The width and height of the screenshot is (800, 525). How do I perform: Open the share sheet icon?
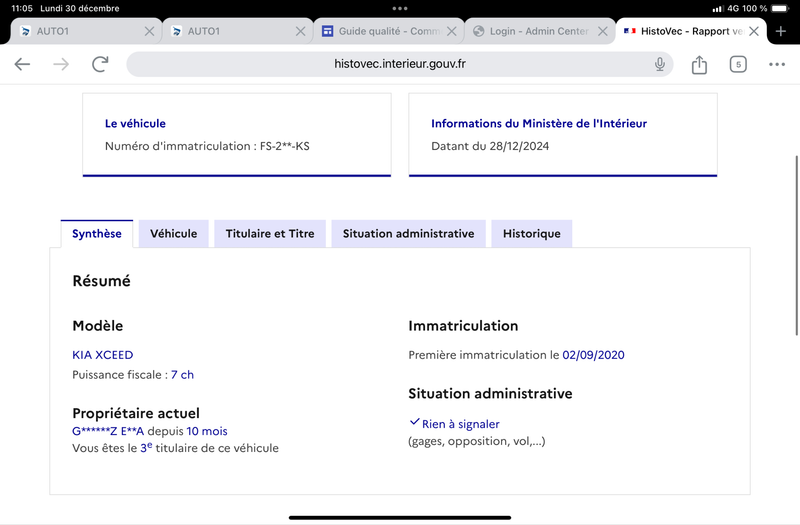(699, 64)
